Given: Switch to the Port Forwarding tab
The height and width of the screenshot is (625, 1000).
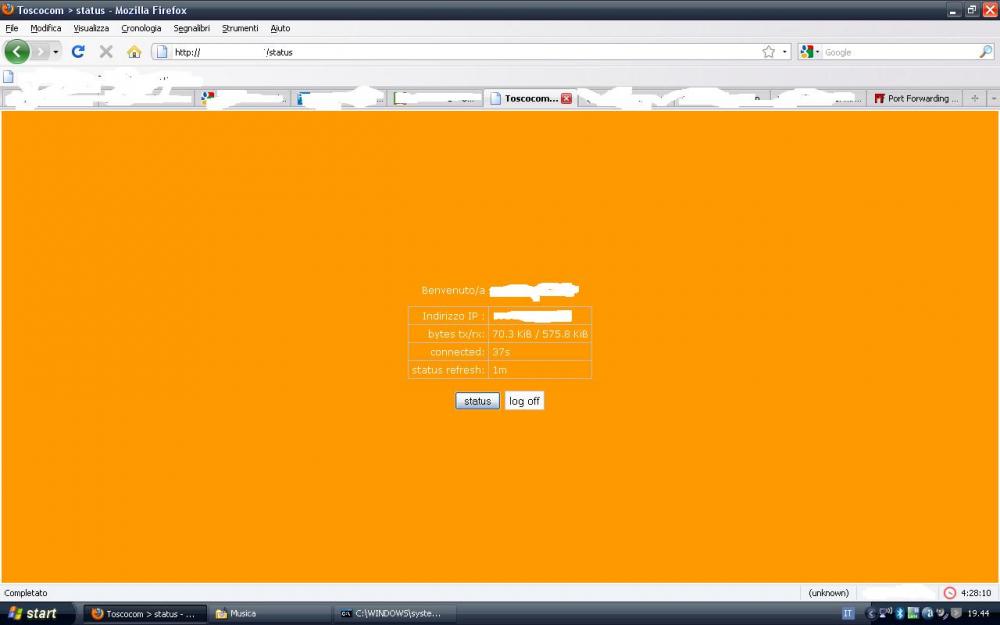Looking at the screenshot, I should point(915,99).
